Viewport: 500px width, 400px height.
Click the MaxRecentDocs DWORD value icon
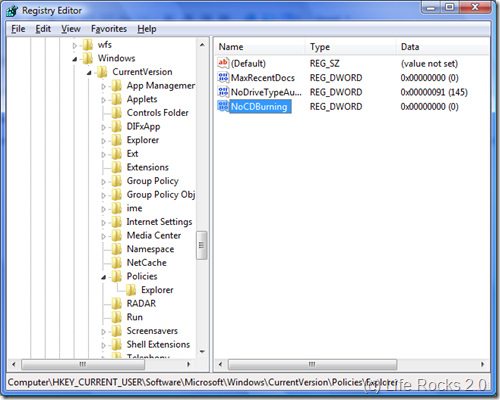(223, 78)
